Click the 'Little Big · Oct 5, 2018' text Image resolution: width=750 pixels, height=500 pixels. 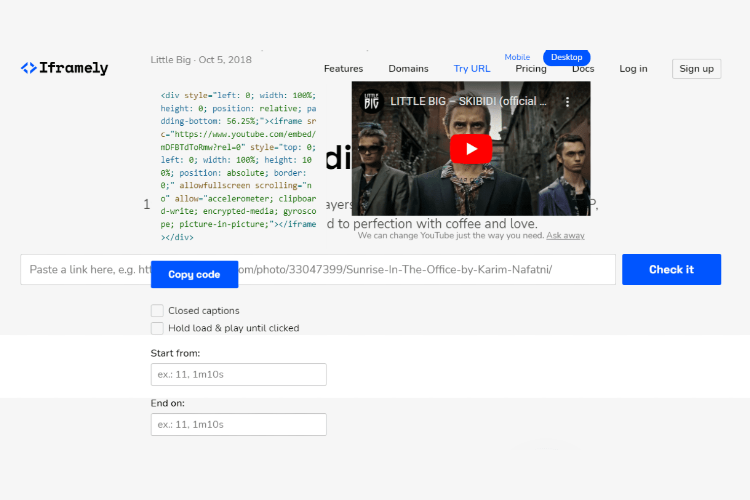[201, 60]
